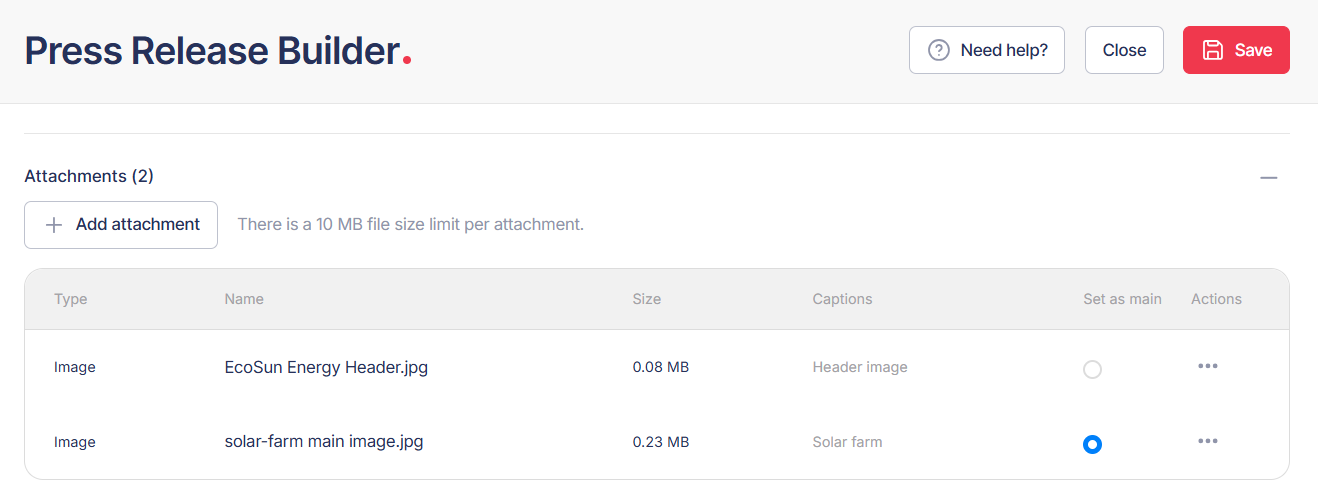1318x504 pixels.
Task: Click the Attachments (2) section heading
Action: click(89, 176)
